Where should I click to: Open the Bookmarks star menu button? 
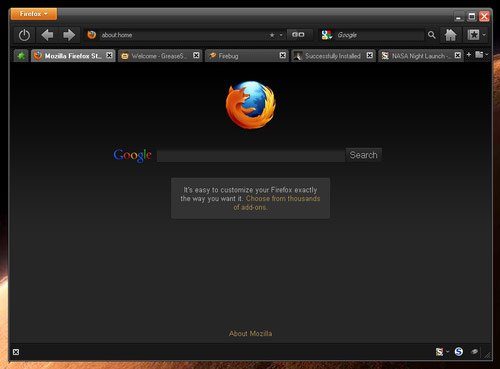tap(473, 35)
